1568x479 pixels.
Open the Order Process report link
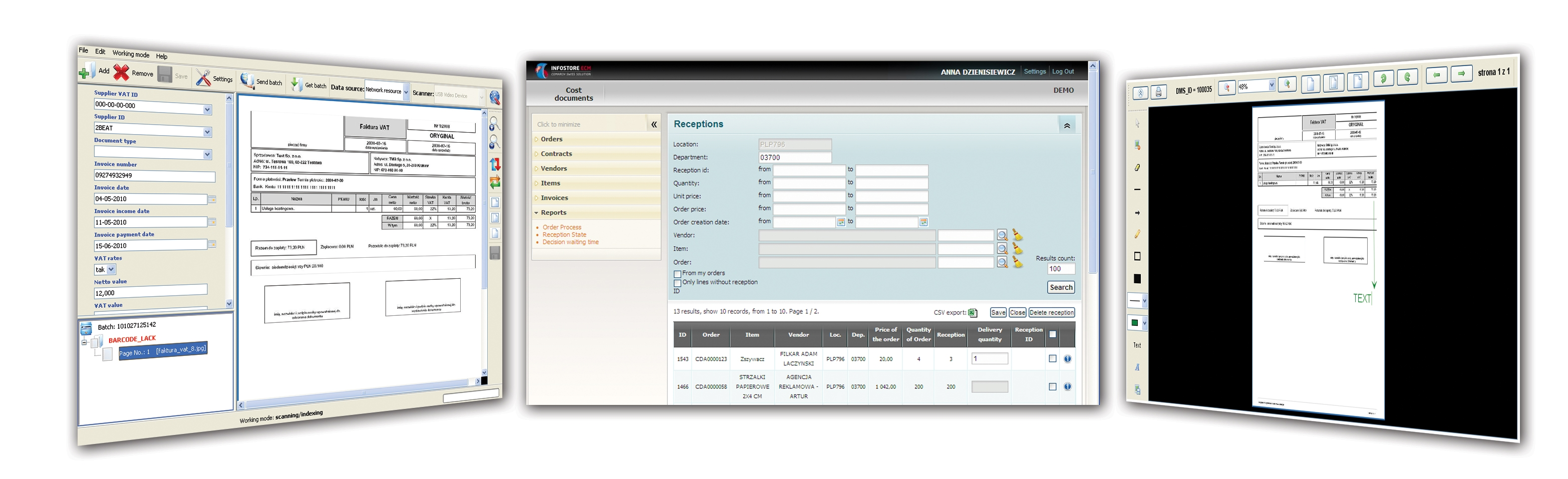coord(562,227)
